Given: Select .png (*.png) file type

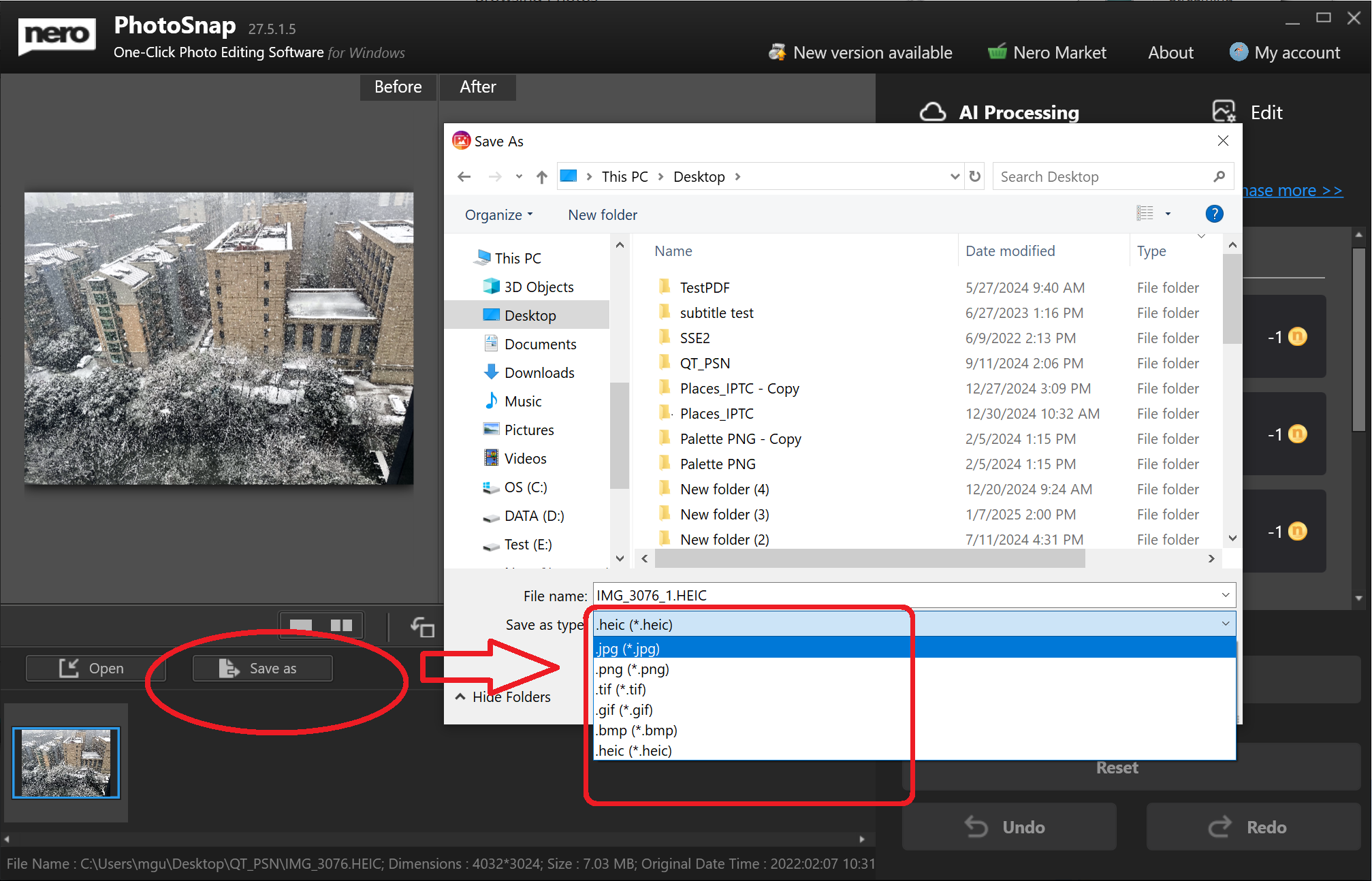Looking at the screenshot, I should (x=633, y=669).
